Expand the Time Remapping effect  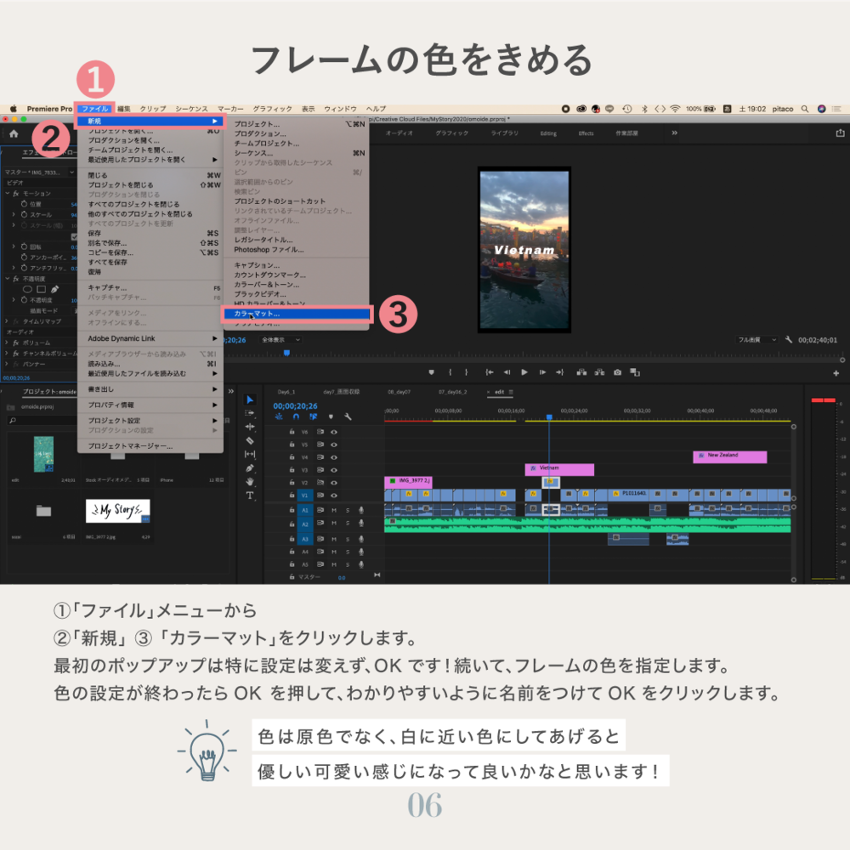[x=8, y=321]
